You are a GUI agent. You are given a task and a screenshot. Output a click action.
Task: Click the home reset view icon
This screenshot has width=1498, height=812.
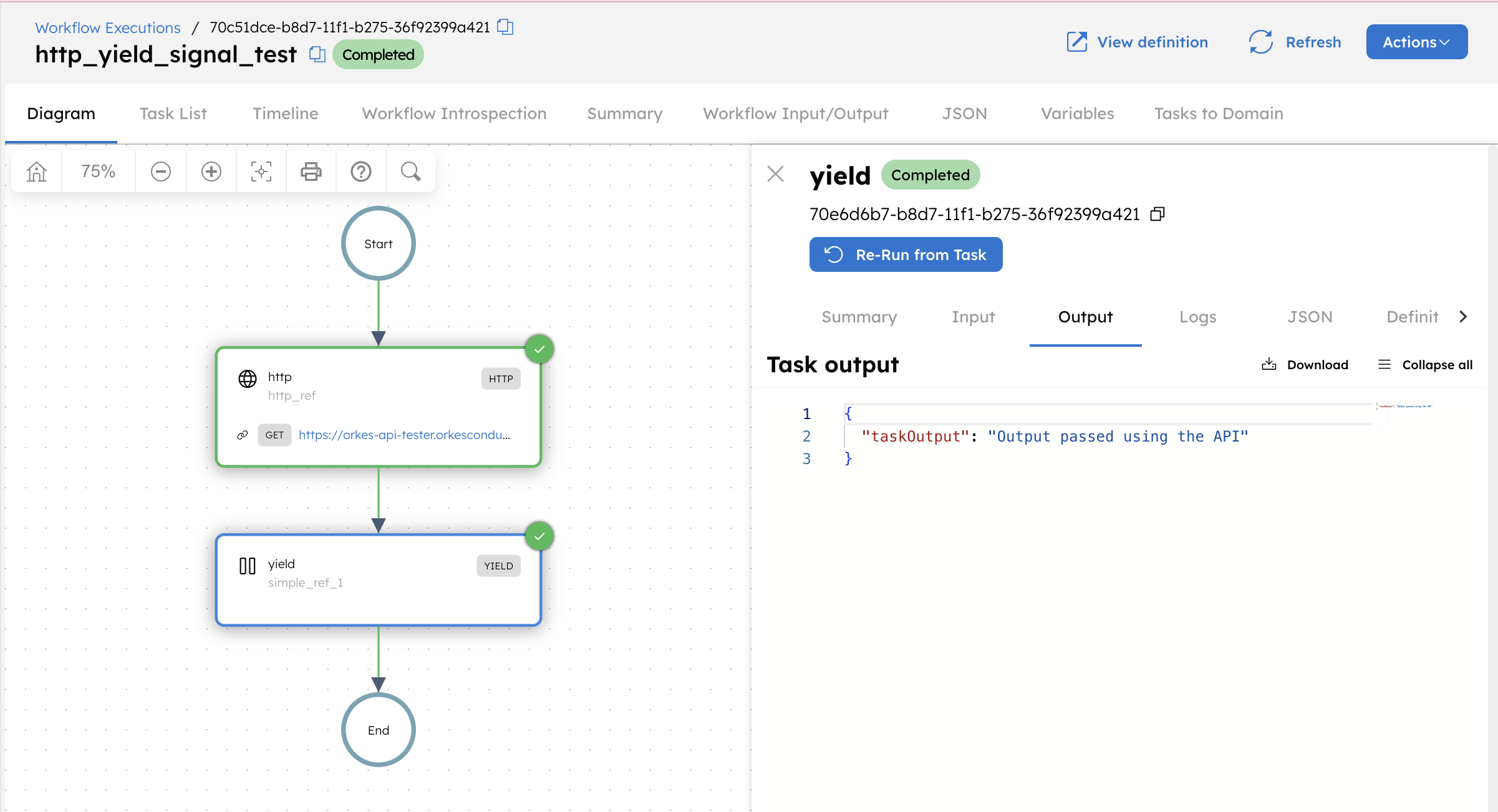[37, 172]
